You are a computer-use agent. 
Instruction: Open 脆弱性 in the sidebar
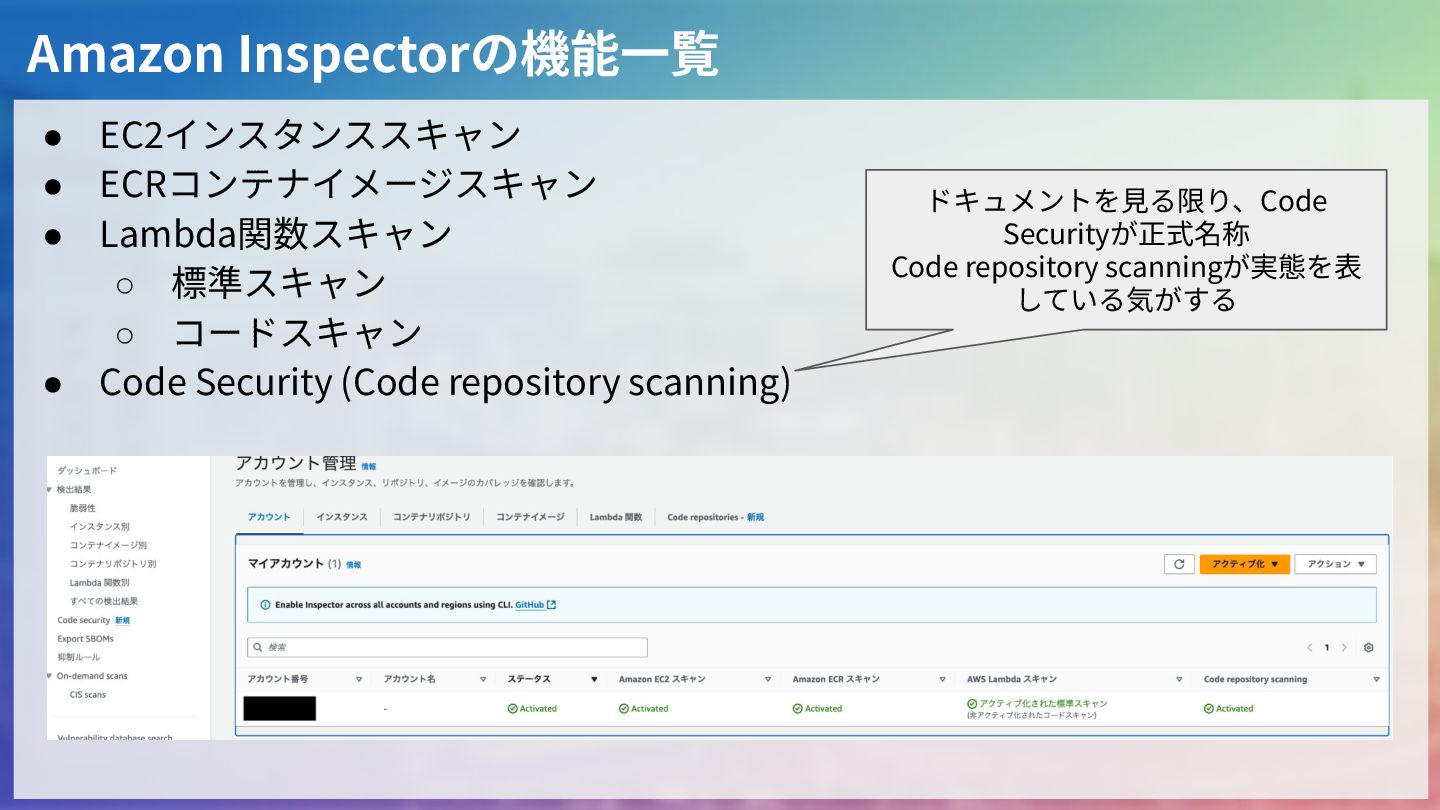83,508
